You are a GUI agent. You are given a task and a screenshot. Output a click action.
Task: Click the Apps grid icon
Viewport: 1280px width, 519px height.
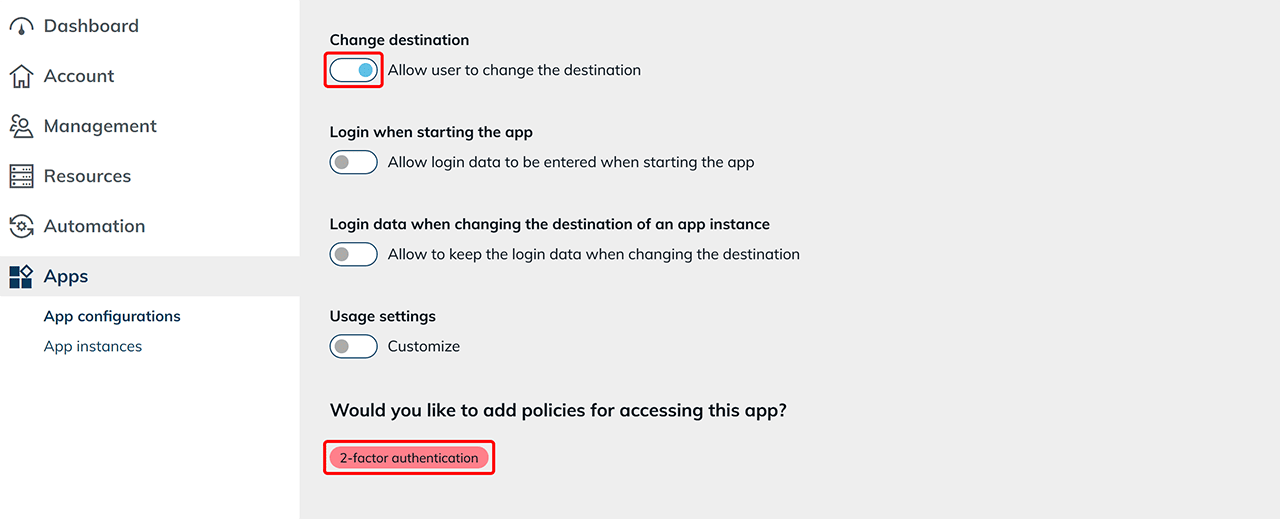pos(21,277)
